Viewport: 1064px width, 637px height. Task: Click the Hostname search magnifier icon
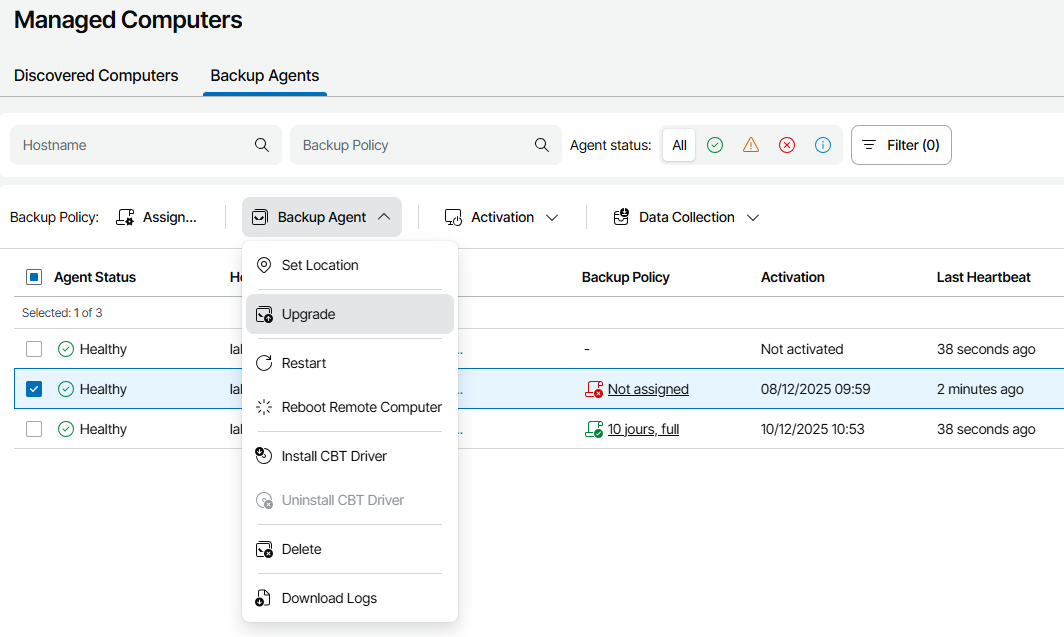click(262, 145)
